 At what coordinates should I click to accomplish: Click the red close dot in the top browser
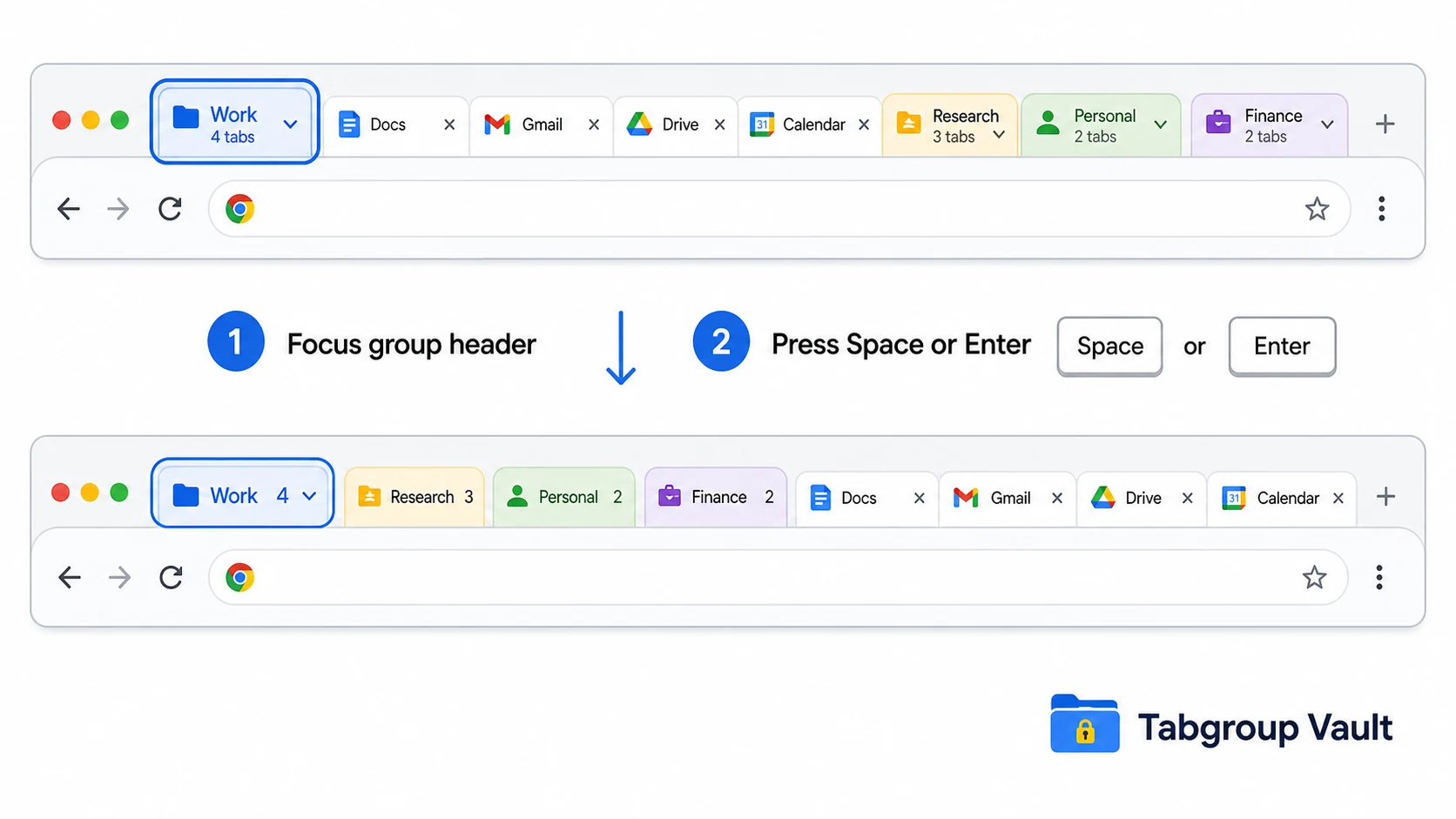[x=61, y=120]
